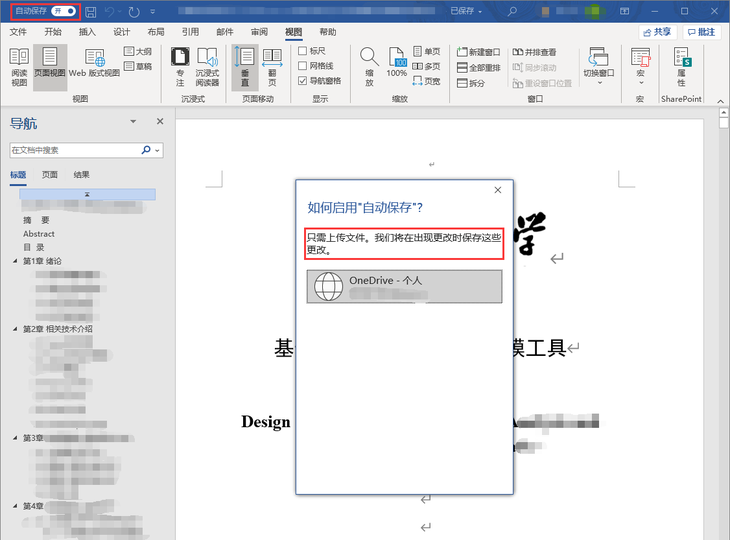Set zoom to 100%
The height and width of the screenshot is (540, 730).
(x=397, y=63)
